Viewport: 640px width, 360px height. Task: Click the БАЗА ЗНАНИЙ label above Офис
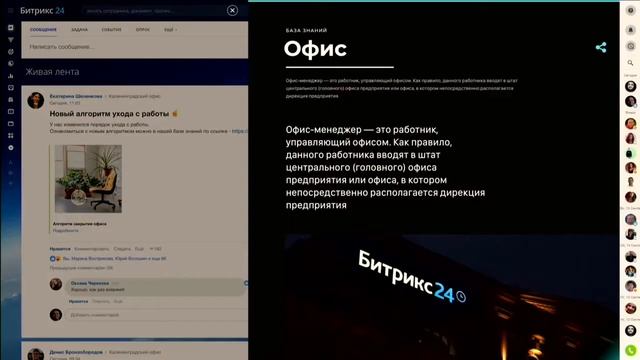click(x=307, y=30)
